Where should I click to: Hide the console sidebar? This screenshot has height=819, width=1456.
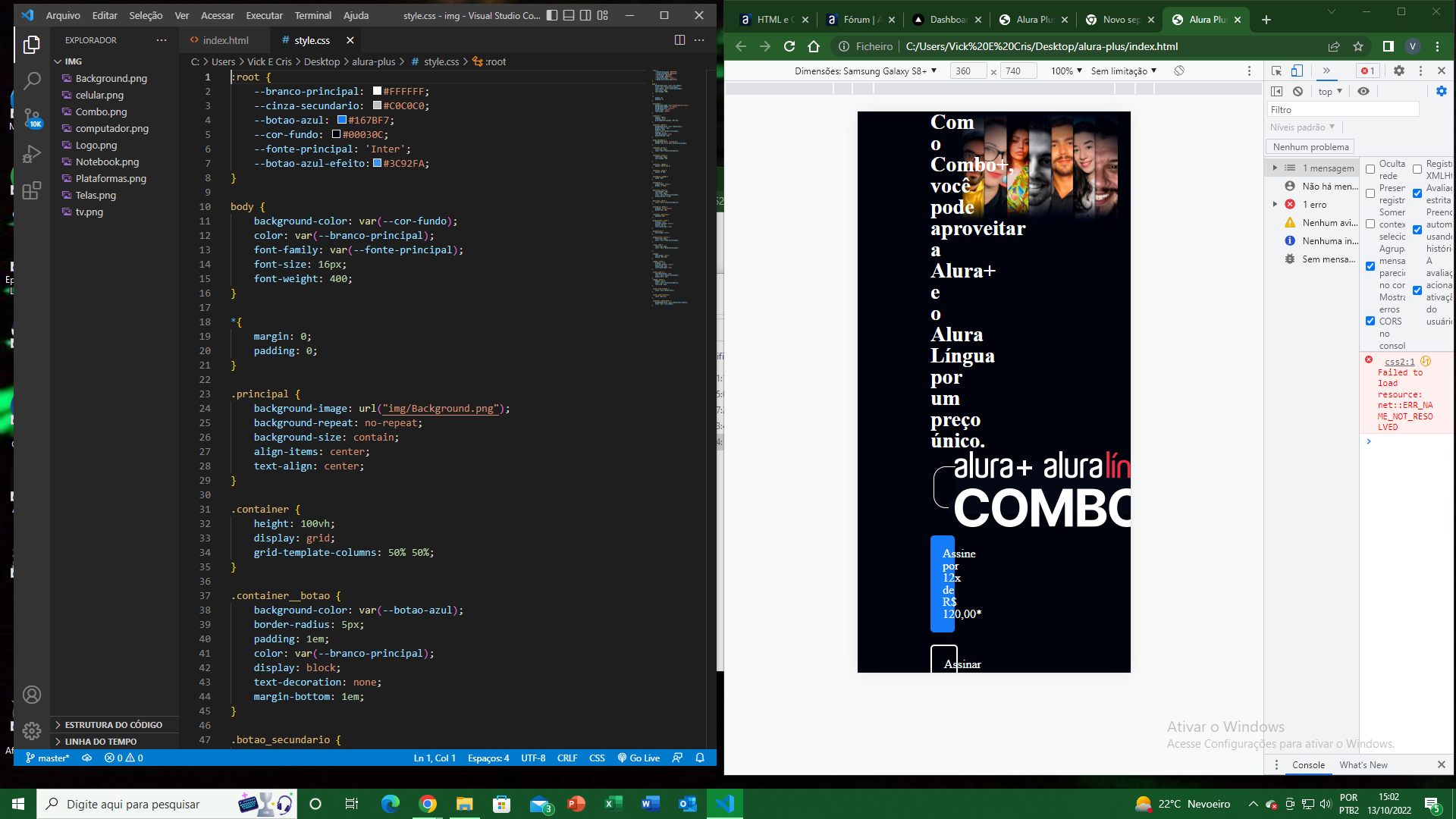(x=1277, y=91)
